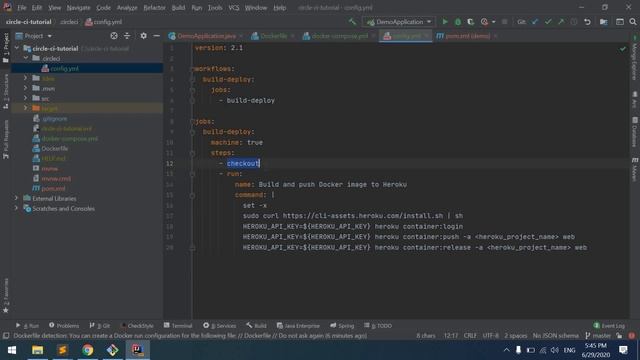
Task: Click the profiler run icon
Action: point(484,22)
